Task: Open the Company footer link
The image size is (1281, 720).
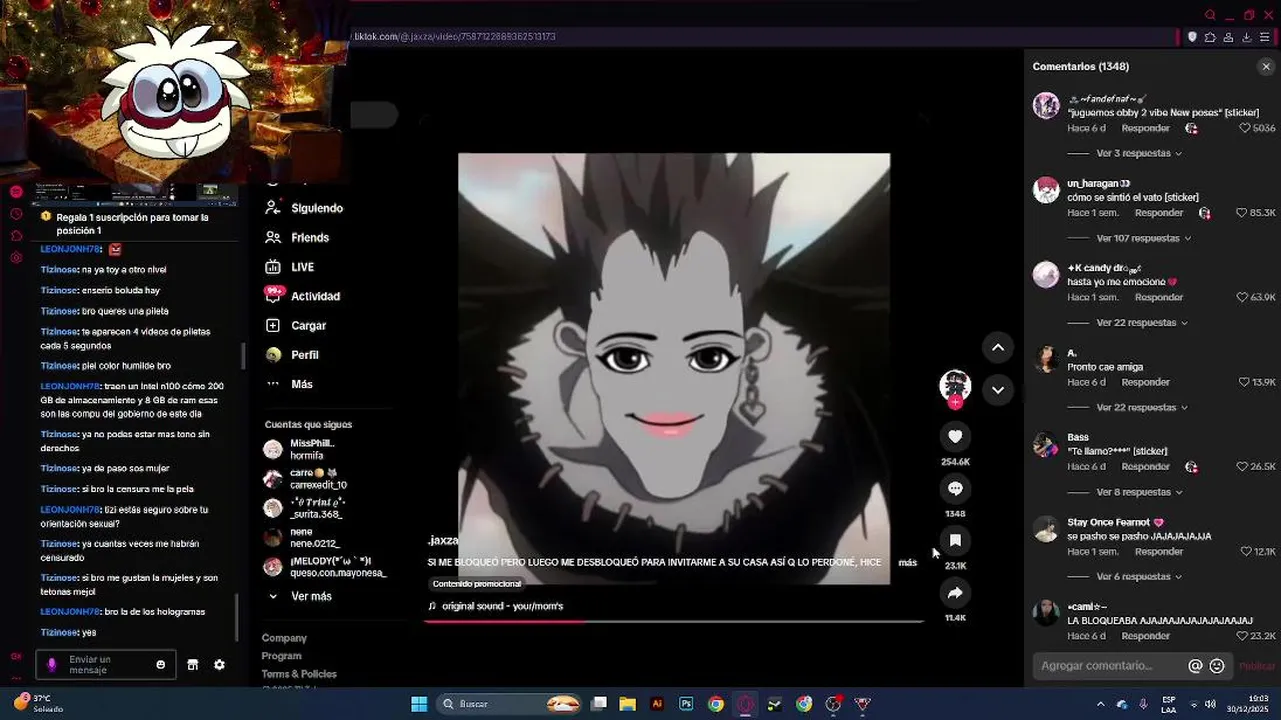Action: (x=284, y=638)
